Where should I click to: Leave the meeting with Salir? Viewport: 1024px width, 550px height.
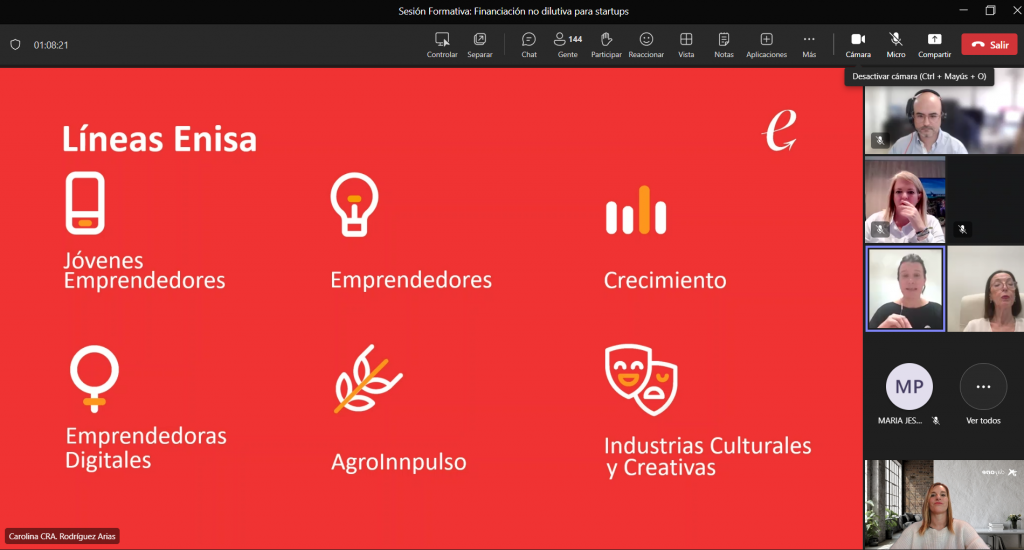(x=989, y=44)
